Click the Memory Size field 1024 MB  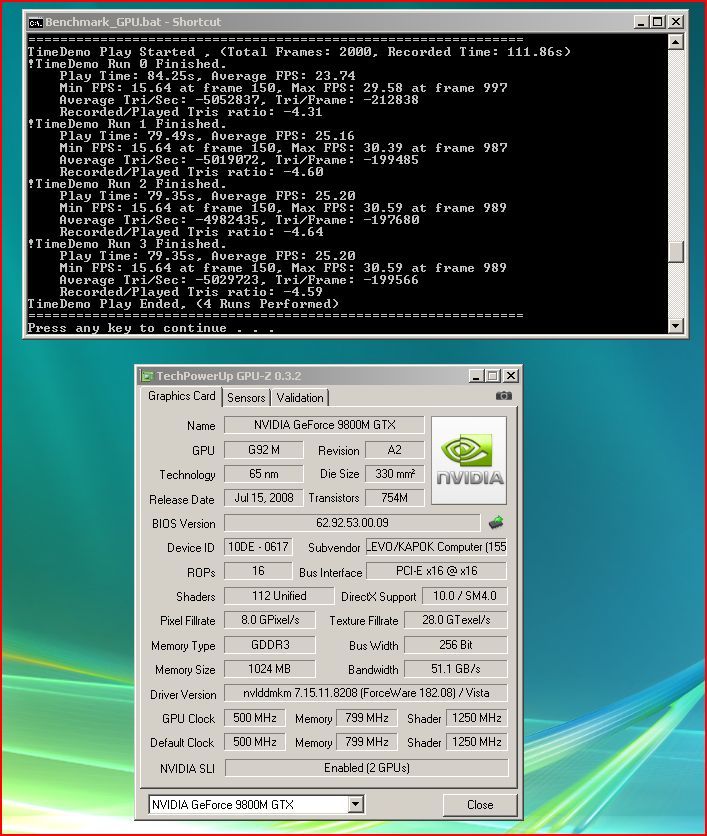[x=270, y=669]
